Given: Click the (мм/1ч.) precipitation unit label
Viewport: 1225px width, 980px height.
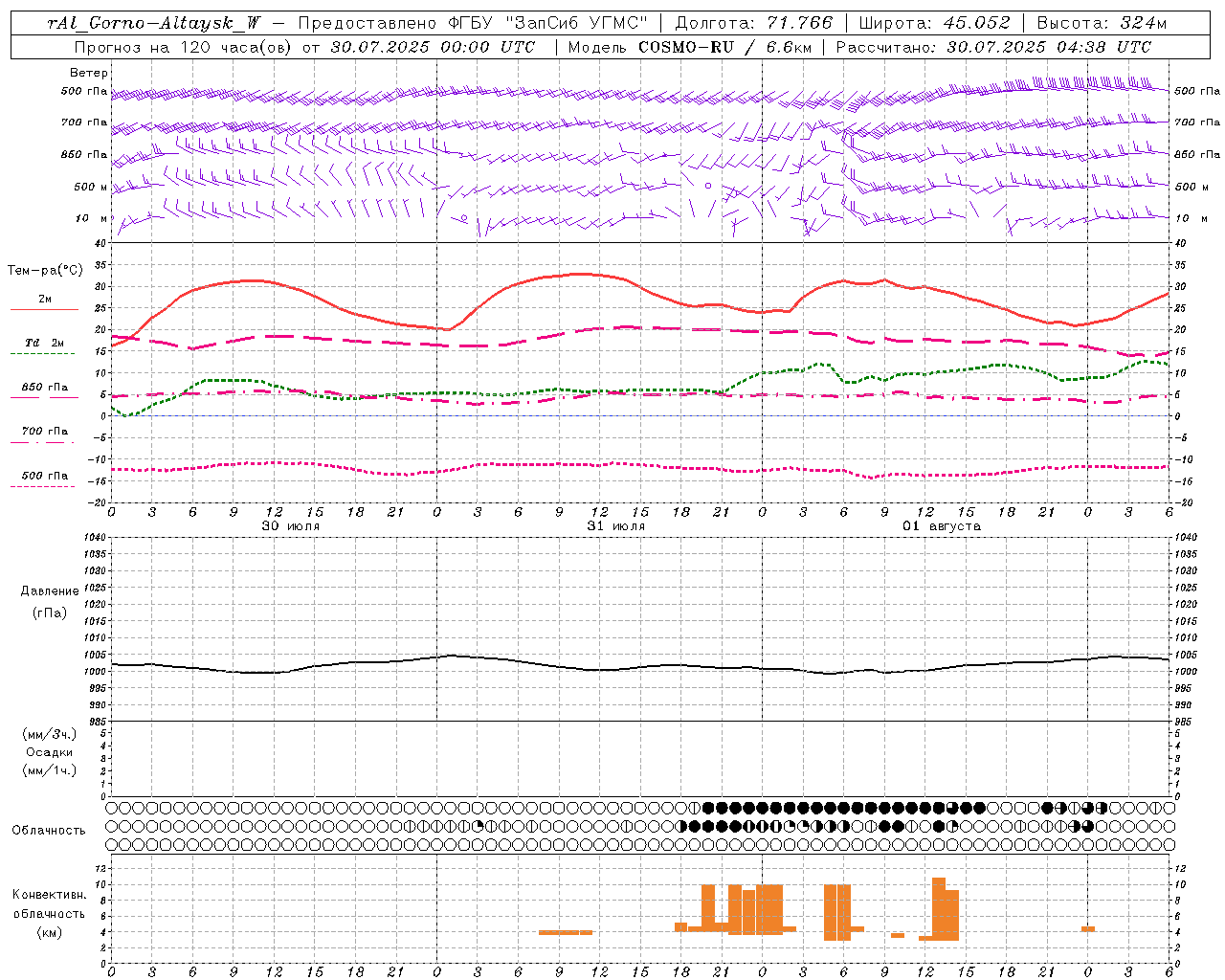Looking at the screenshot, I should [x=50, y=770].
